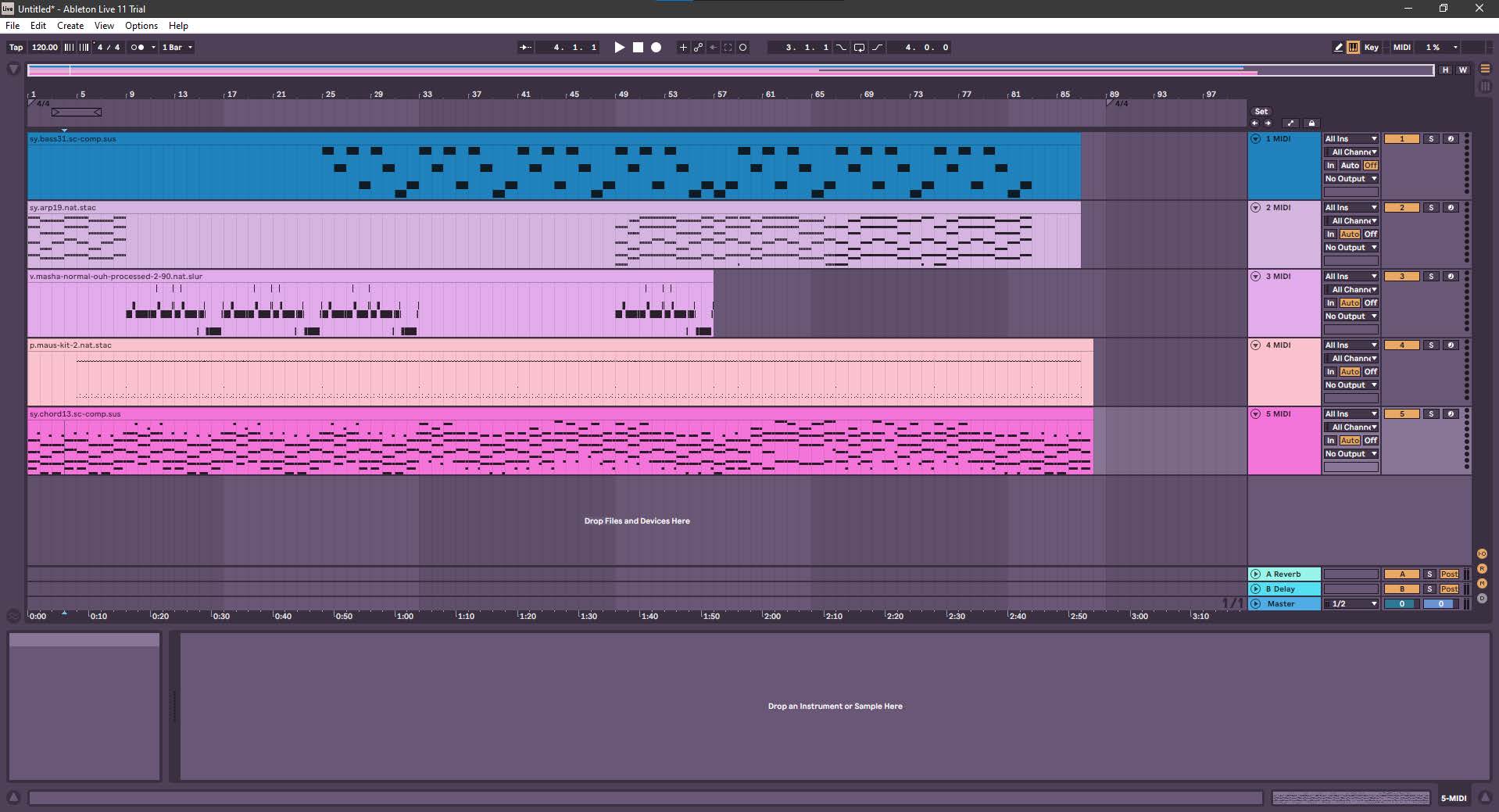
Task: Click the Key map mode button
Action: [1371, 48]
